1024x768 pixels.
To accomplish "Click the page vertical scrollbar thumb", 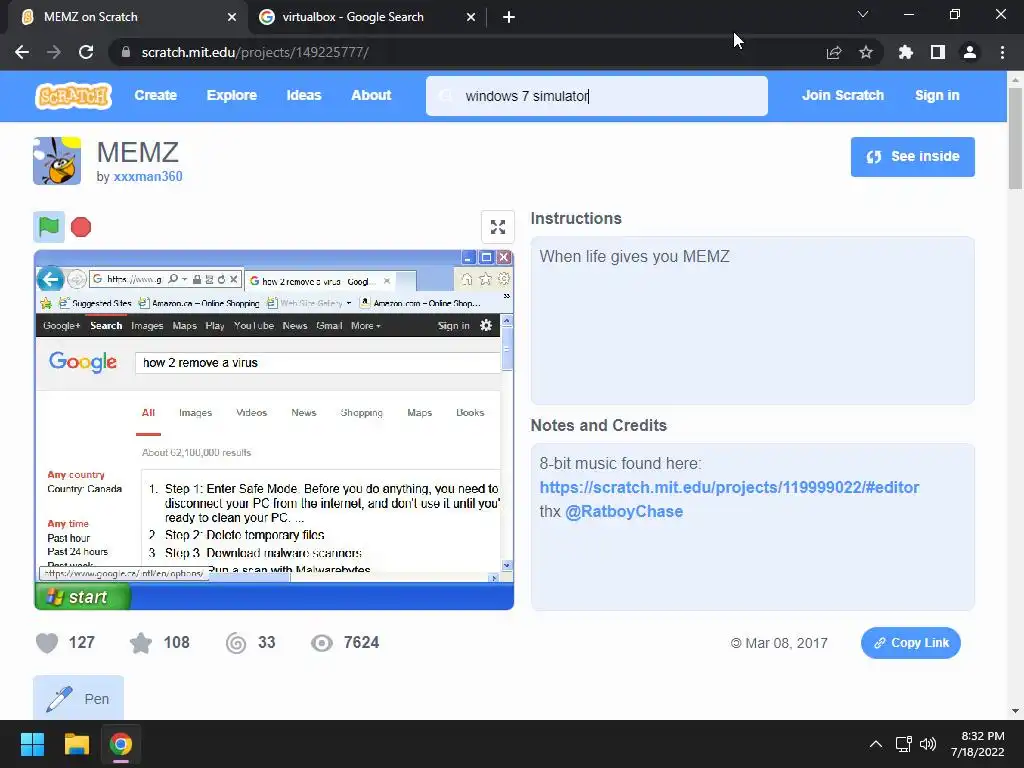I will [x=1015, y=137].
